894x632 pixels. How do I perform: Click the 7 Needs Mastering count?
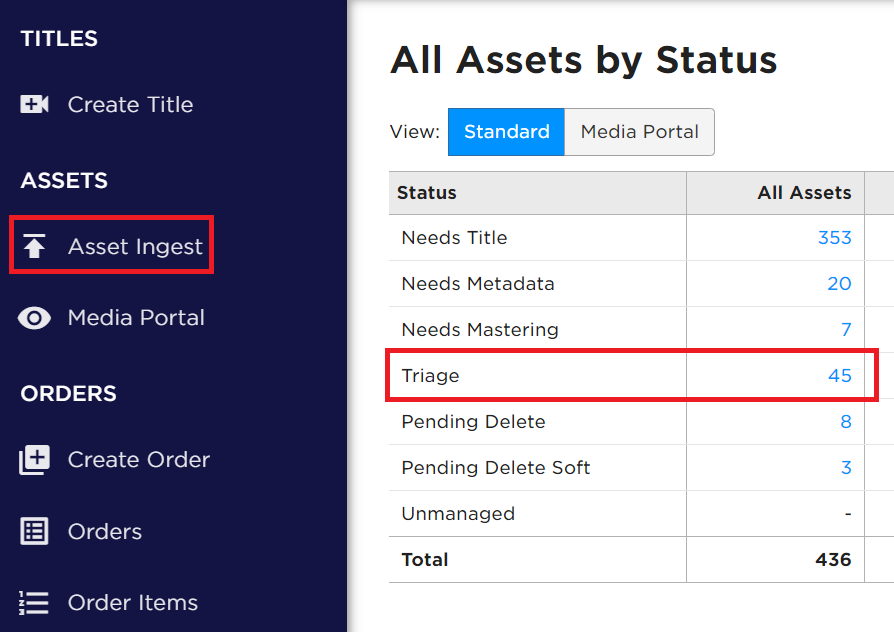[x=846, y=330]
